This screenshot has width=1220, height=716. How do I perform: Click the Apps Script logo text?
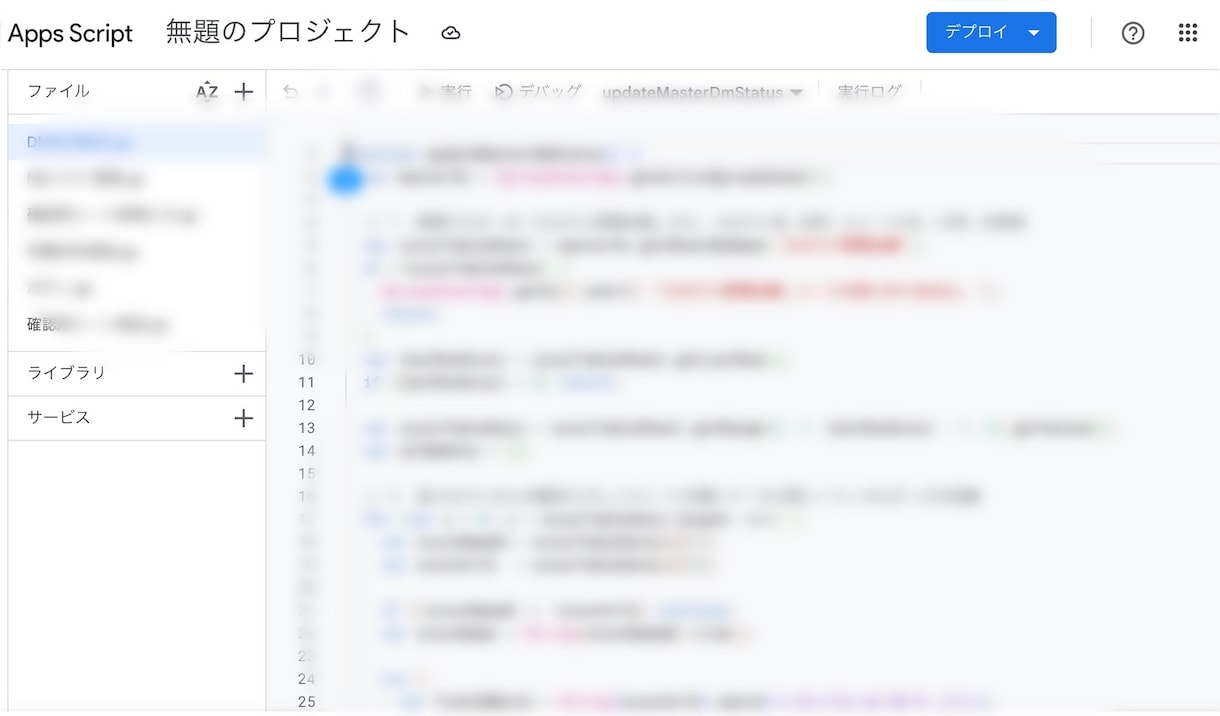point(70,33)
